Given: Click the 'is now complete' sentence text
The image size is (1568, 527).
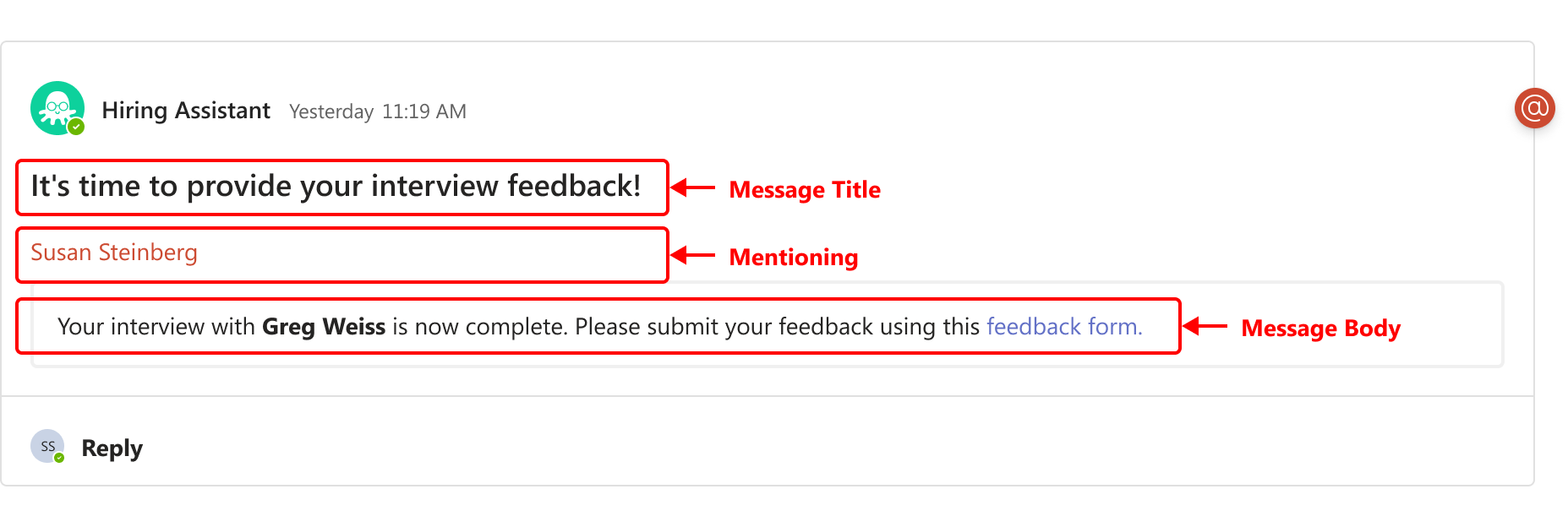Looking at the screenshot, I should [478, 327].
